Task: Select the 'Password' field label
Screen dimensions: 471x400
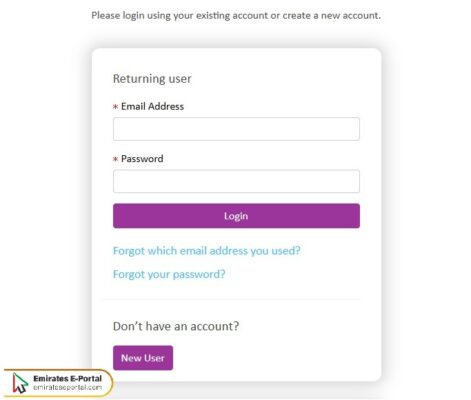Action: point(142,159)
